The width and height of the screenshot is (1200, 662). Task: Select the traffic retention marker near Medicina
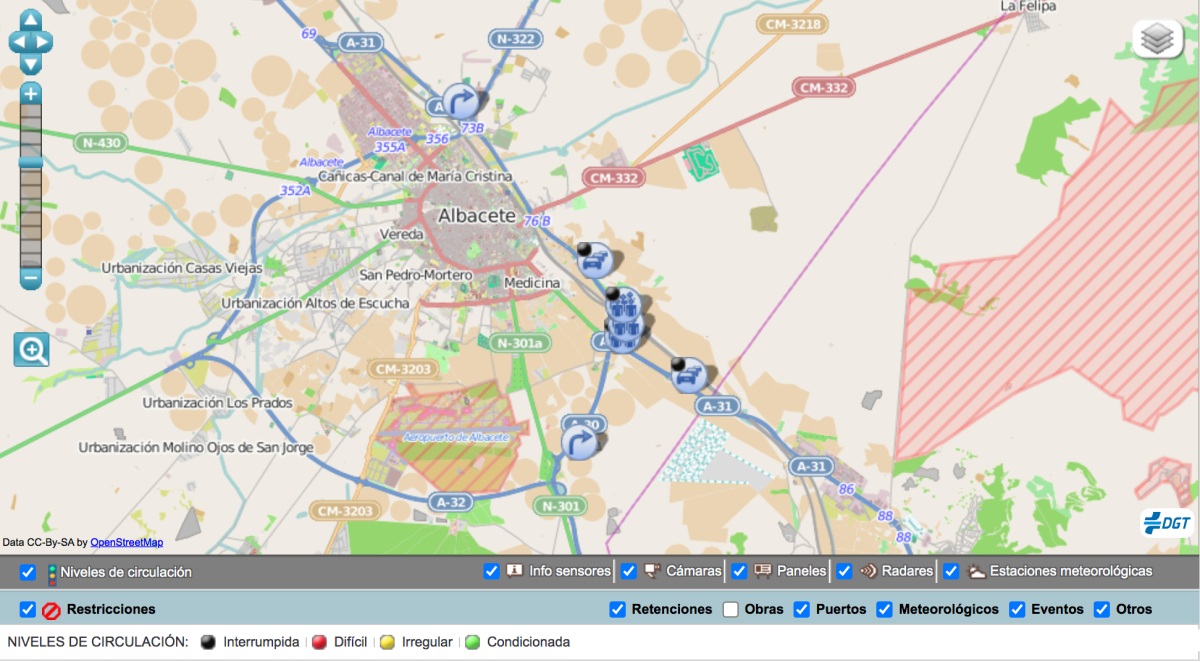click(595, 260)
